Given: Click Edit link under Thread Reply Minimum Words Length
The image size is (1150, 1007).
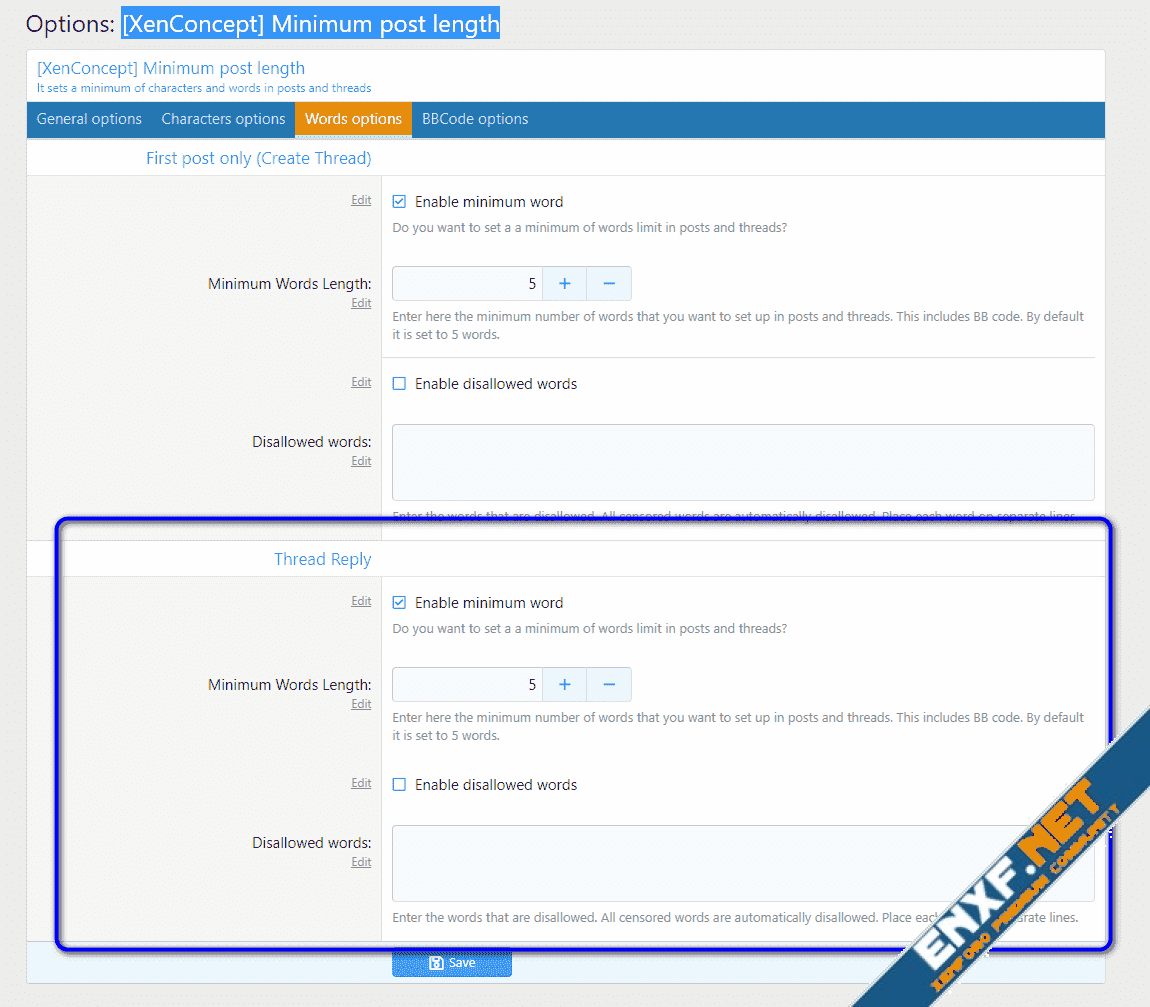Looking at the screenshot, I should click(x=361, y=704).
